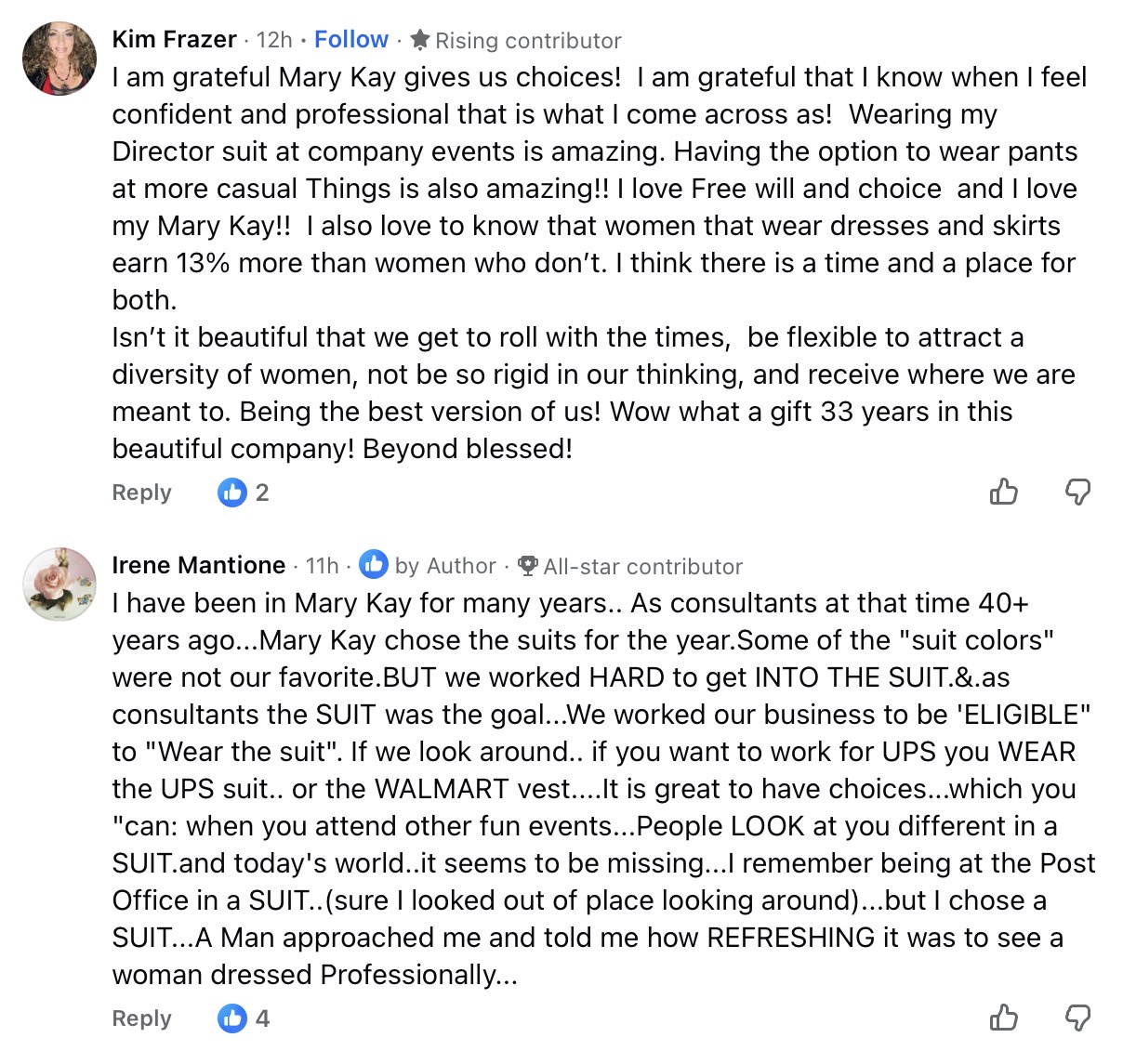The height and width of the screenshot is (1064, 1123).
Task: Click the Irene Mantione author name
Action: (x=198, y=566)
